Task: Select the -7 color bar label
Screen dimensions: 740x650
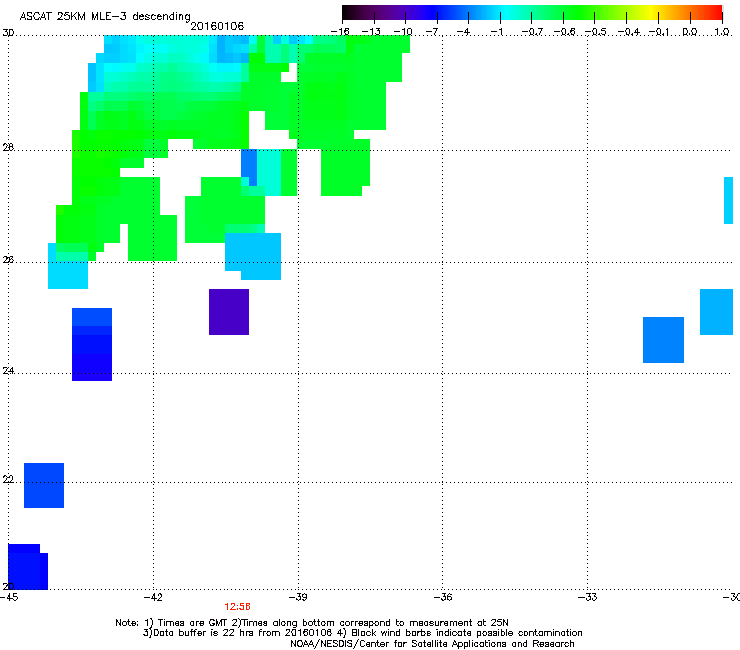Action: [434, 32]
